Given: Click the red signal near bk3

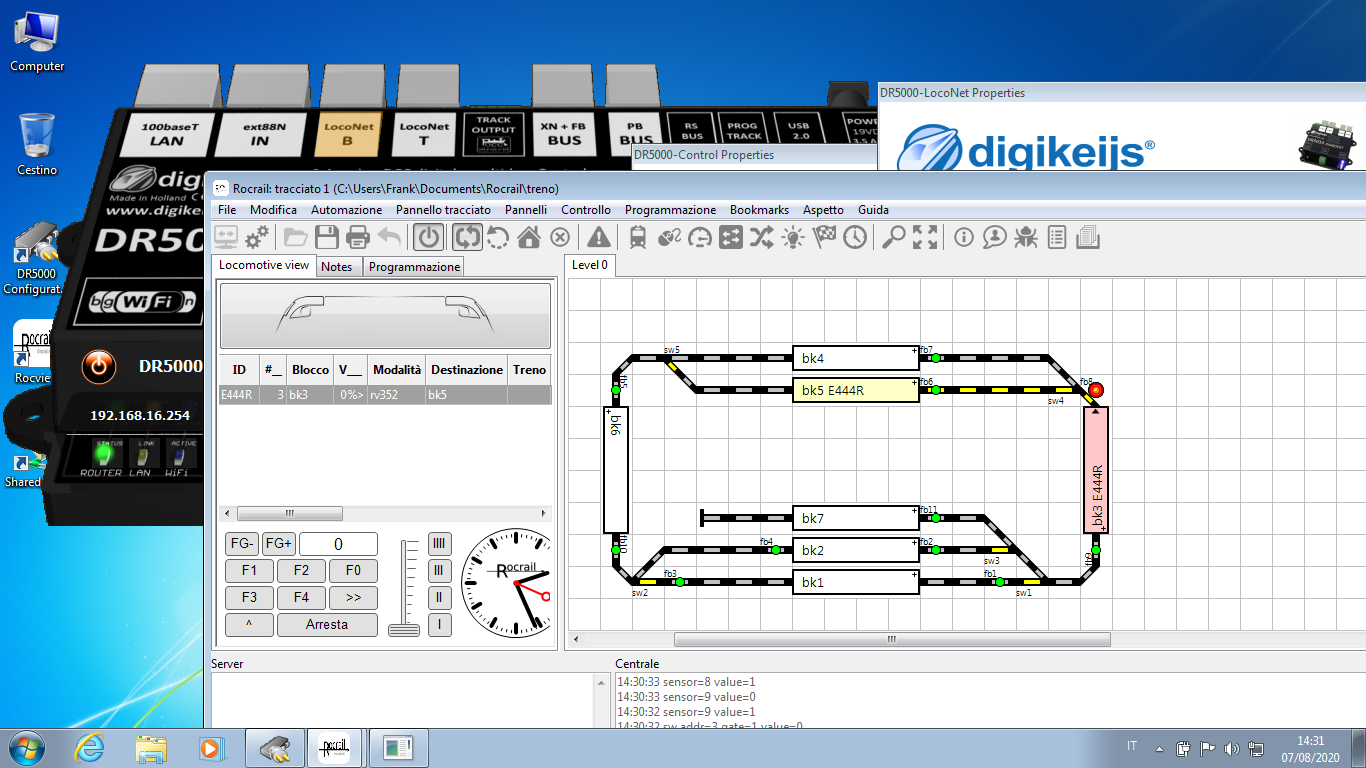Looking at the screenshot, I should click(x=1096, y=390).
